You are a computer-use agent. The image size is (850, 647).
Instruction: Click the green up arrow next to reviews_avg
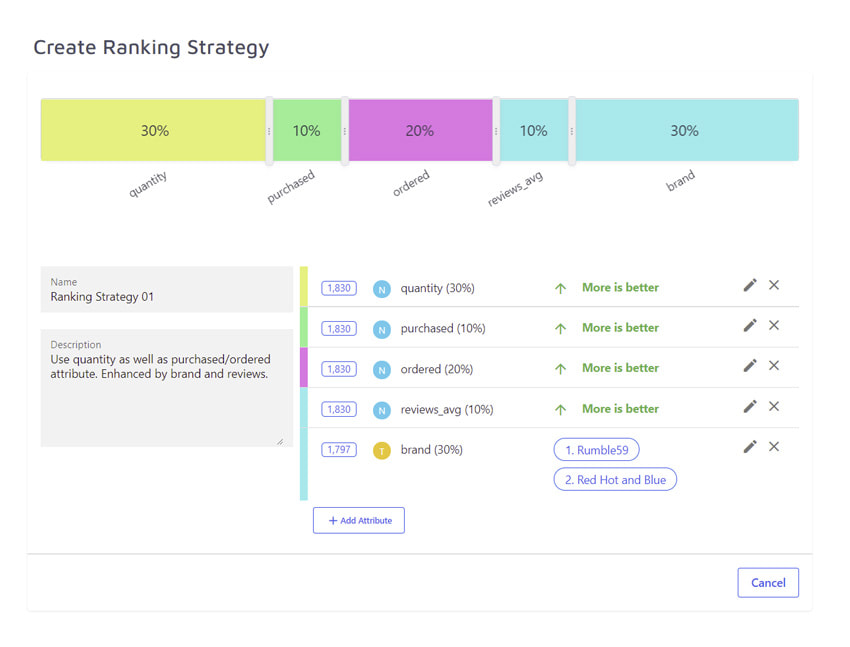click(x=562, y=407)
